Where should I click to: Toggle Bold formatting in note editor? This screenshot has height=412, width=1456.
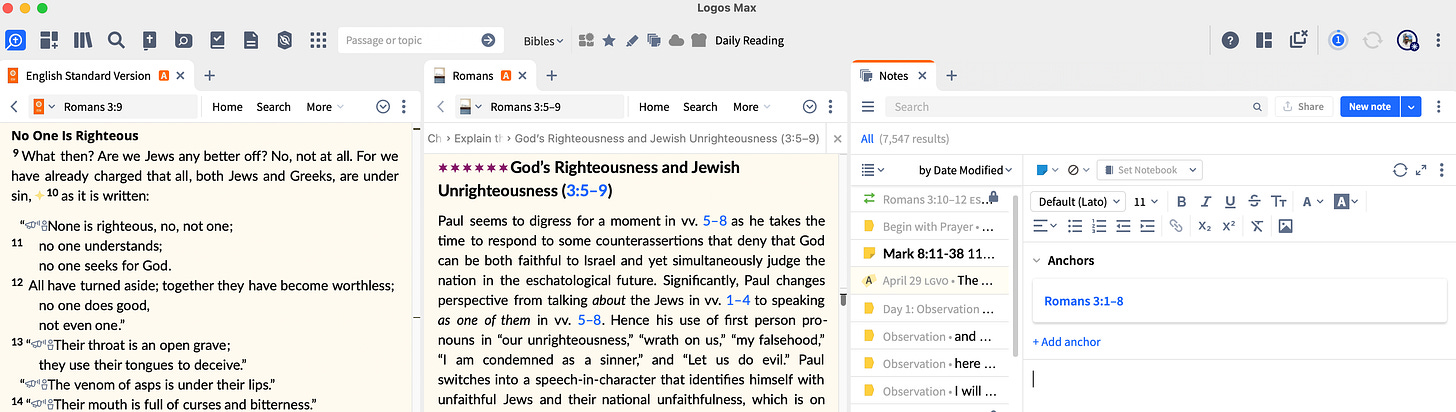(x=1182, y=201)
